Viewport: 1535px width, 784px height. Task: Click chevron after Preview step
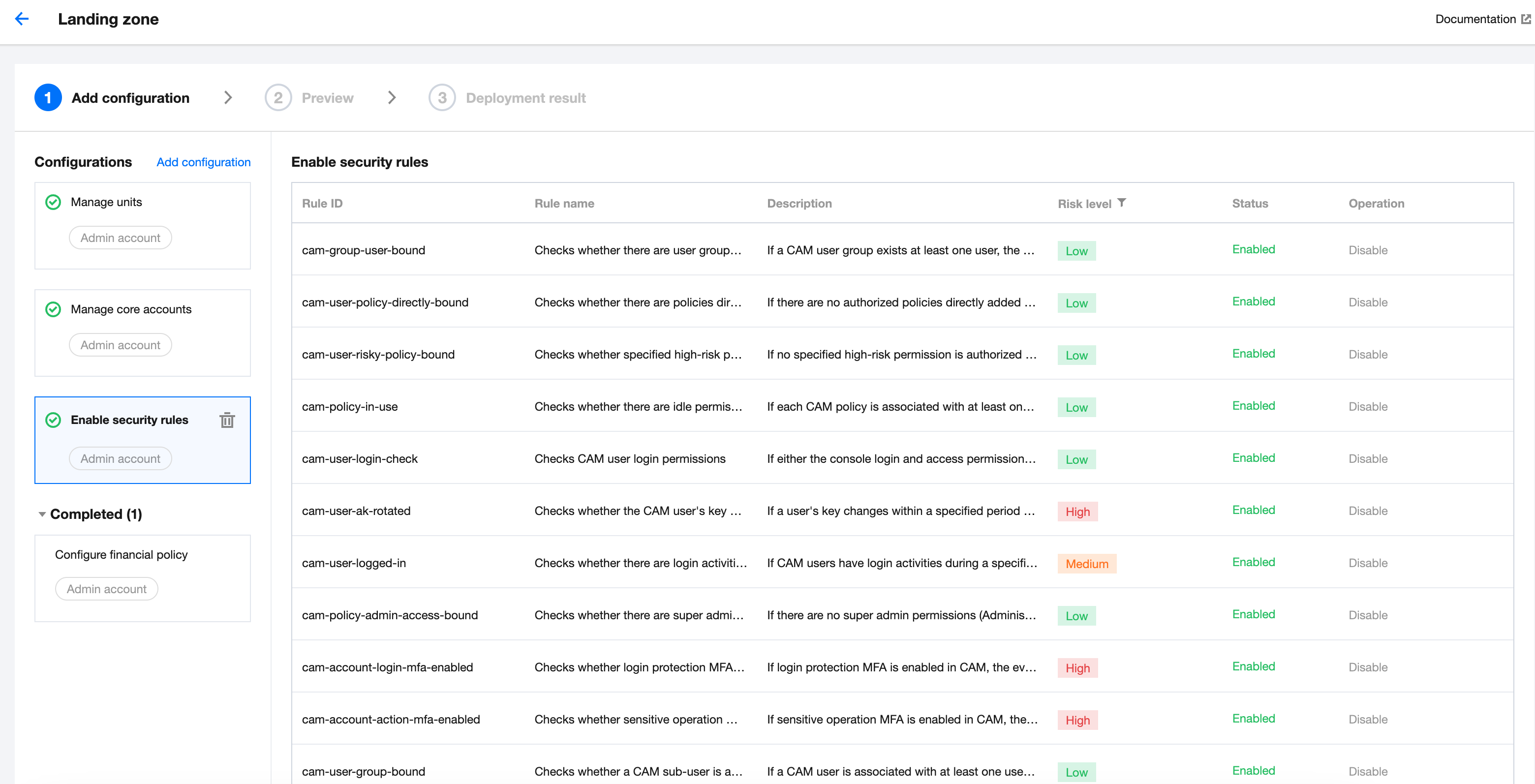[392, 98]
